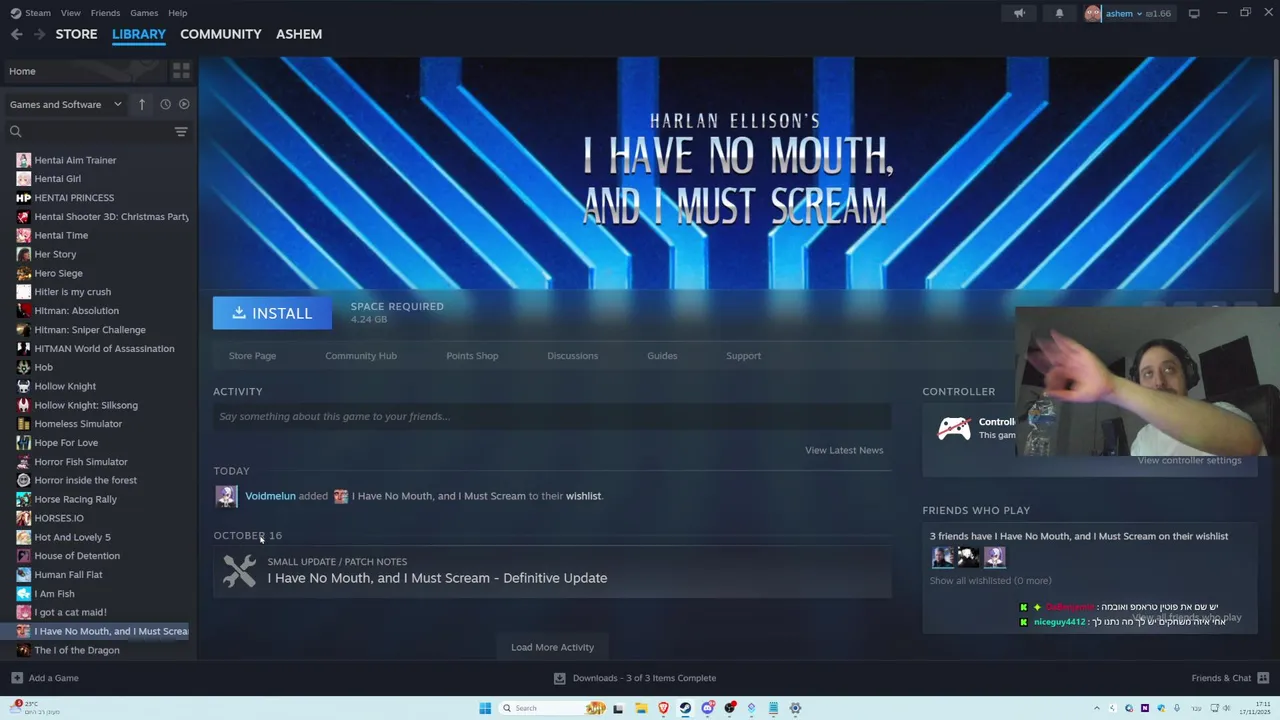Viewport: 1280px width, 720px height.
Task: Click the Windows taskbar Search box
Action: click(x=553, y=708)
